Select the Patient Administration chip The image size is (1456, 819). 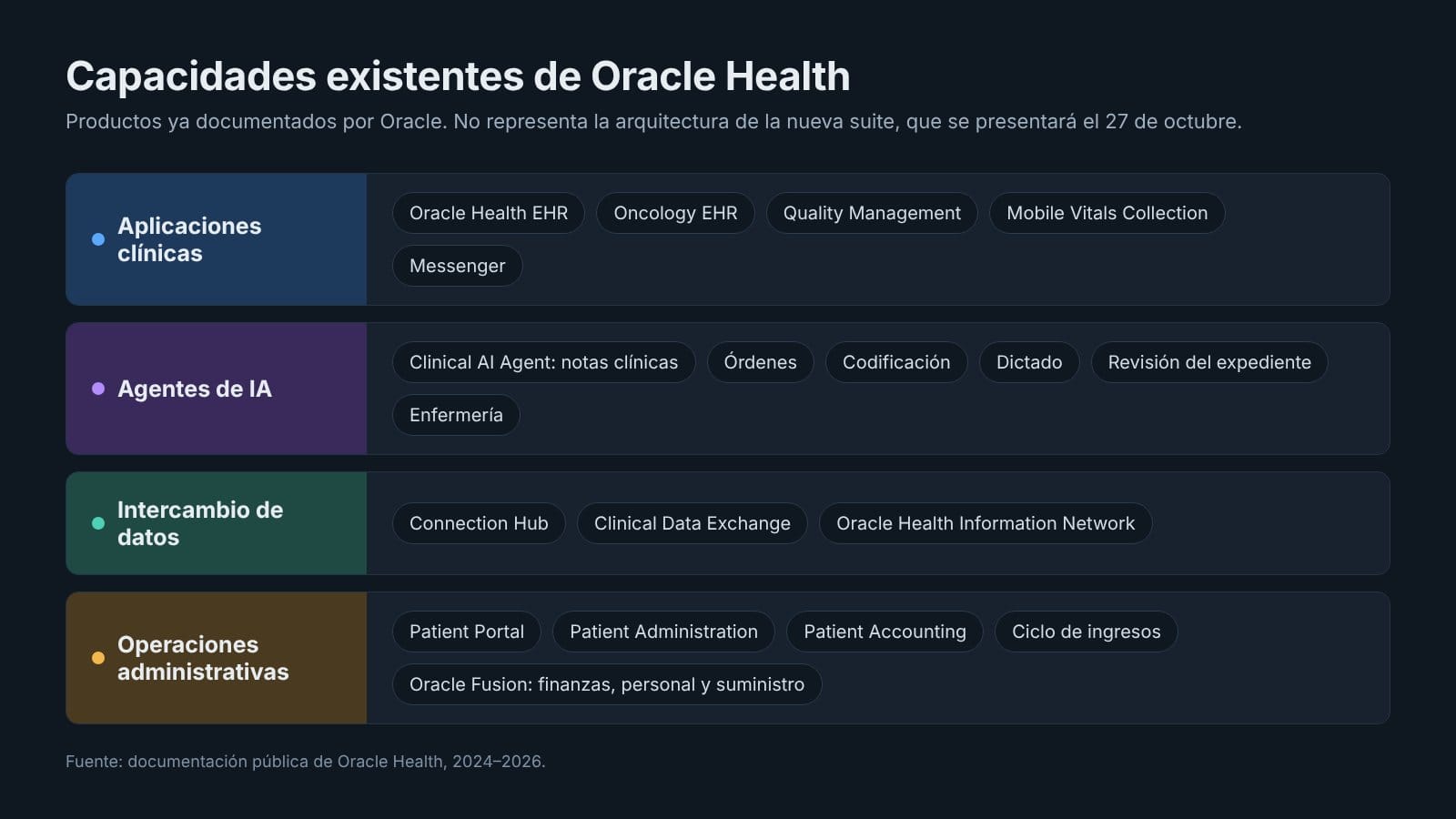point(663,632)
